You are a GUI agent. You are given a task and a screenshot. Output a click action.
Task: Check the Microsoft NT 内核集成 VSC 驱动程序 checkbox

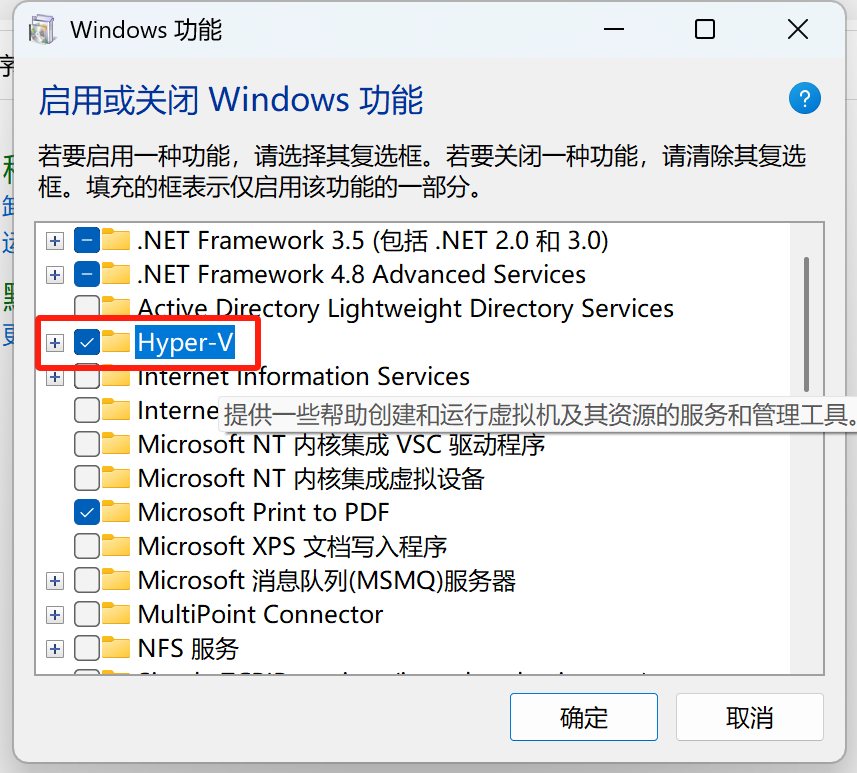click(87, 444)
